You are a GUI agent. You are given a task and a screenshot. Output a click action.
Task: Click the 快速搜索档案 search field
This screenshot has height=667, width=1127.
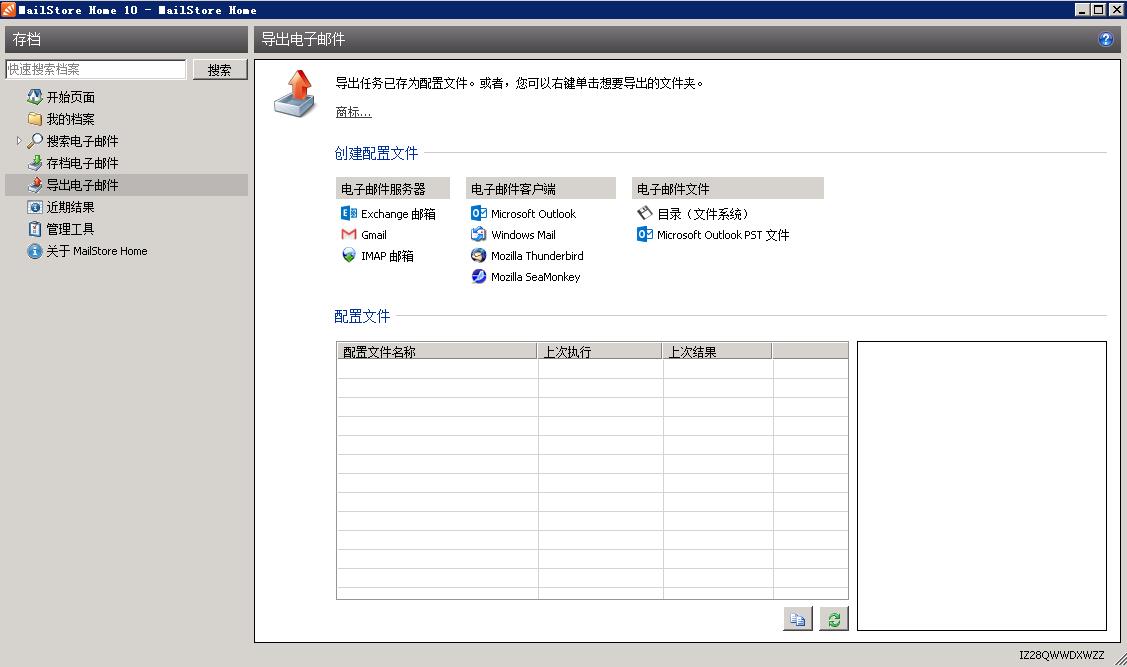96,70
